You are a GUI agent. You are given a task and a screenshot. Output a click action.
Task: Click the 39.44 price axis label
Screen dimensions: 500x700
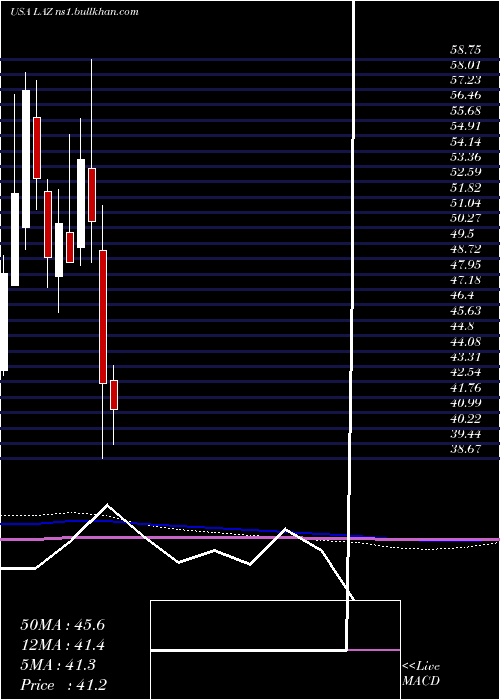point(465,433)
